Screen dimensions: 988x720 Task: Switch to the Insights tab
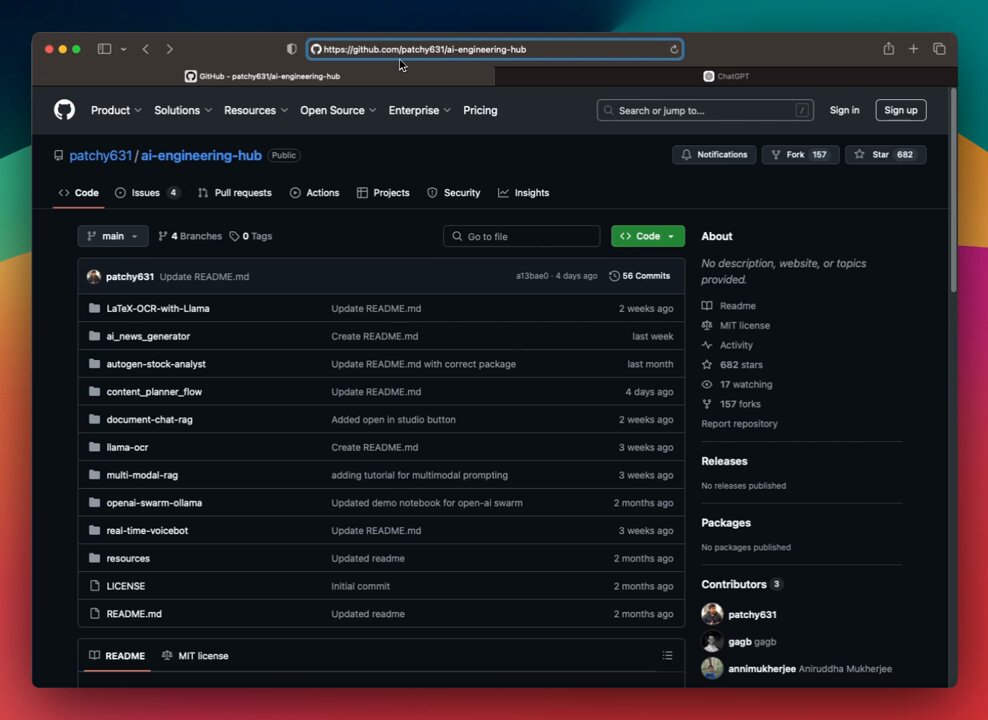point(524,193)
